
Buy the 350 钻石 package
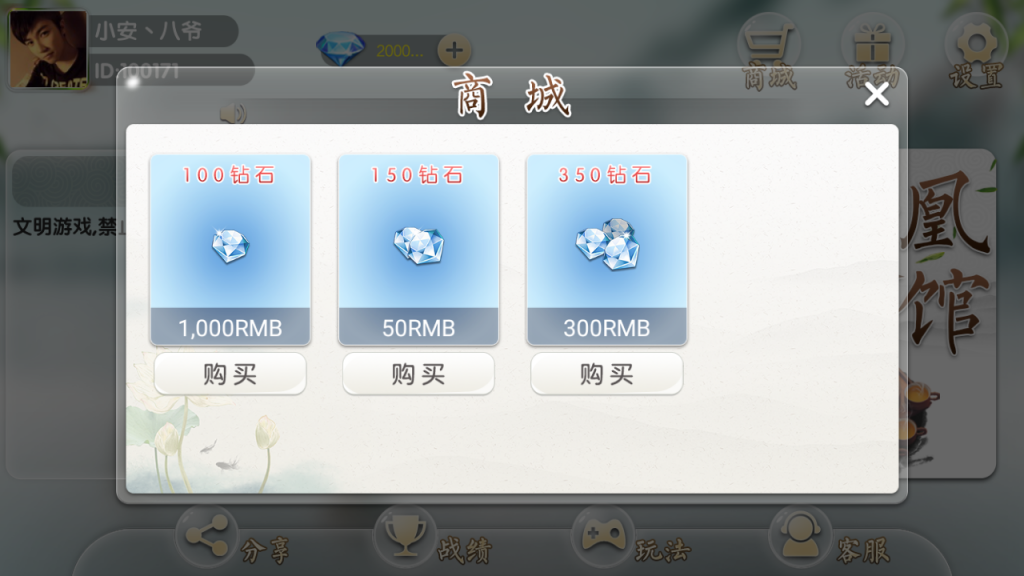click(x=606, y=374)
